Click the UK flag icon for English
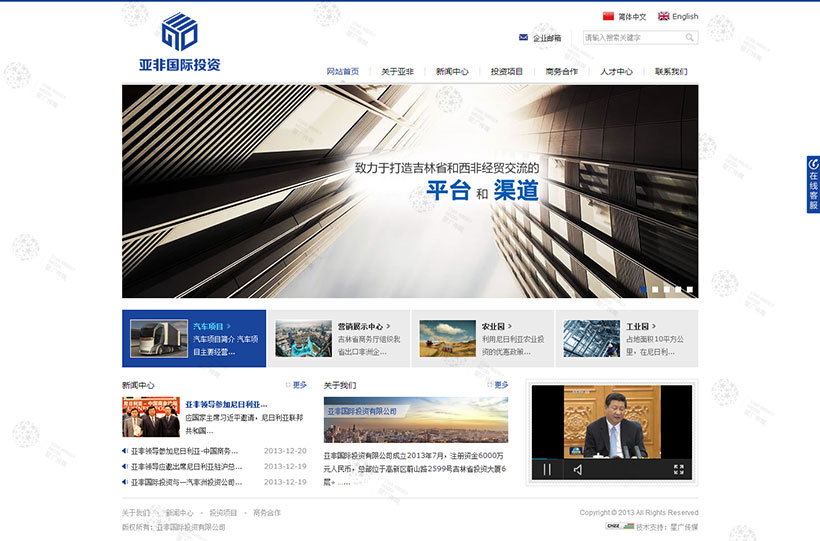The width and height of the screenshot is (820, 541). (664, 16)
